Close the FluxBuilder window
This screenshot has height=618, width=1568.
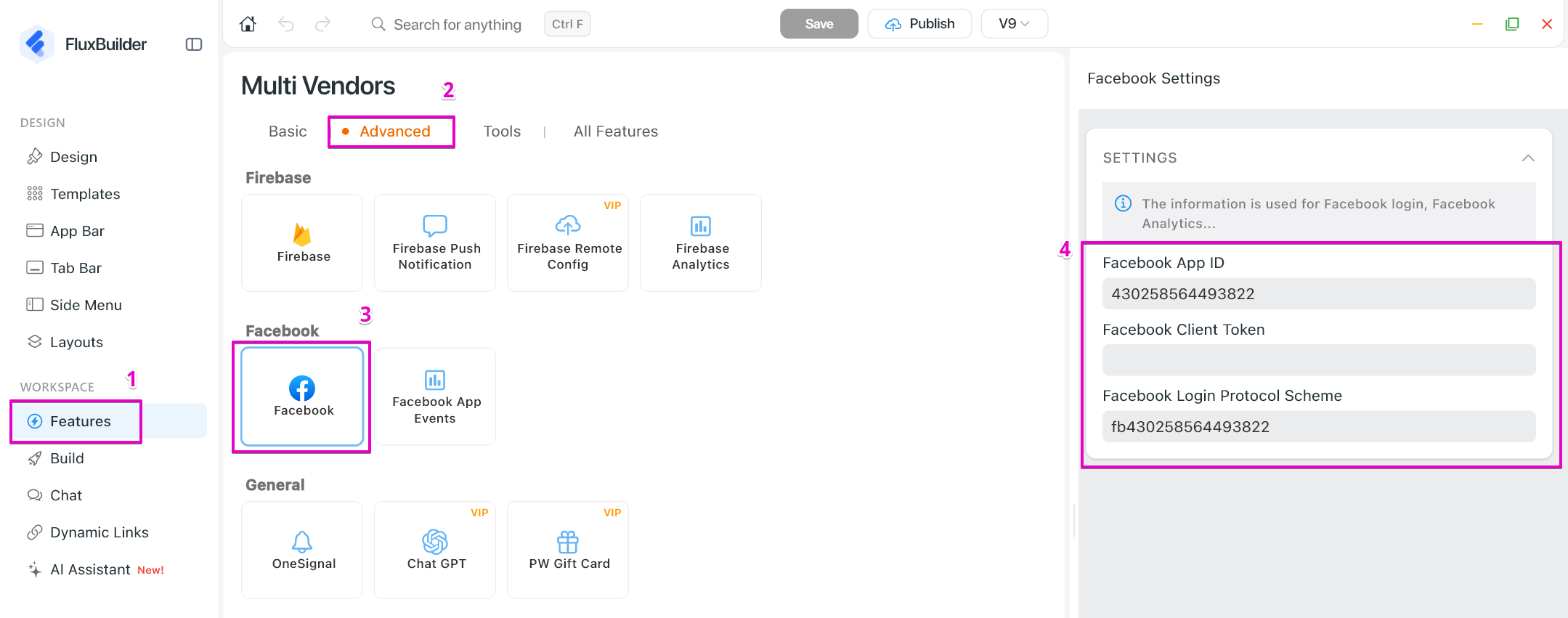[1547, 24]
